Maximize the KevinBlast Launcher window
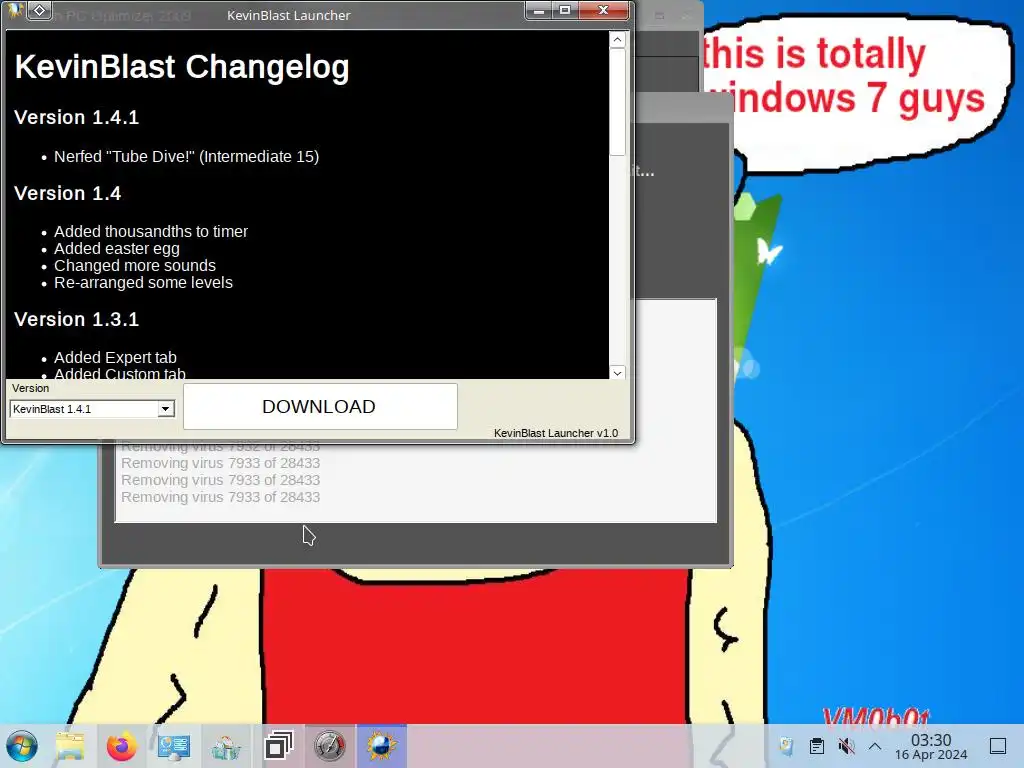The height and width of the screenshot is (768, 1024). (x=565, y=10)
